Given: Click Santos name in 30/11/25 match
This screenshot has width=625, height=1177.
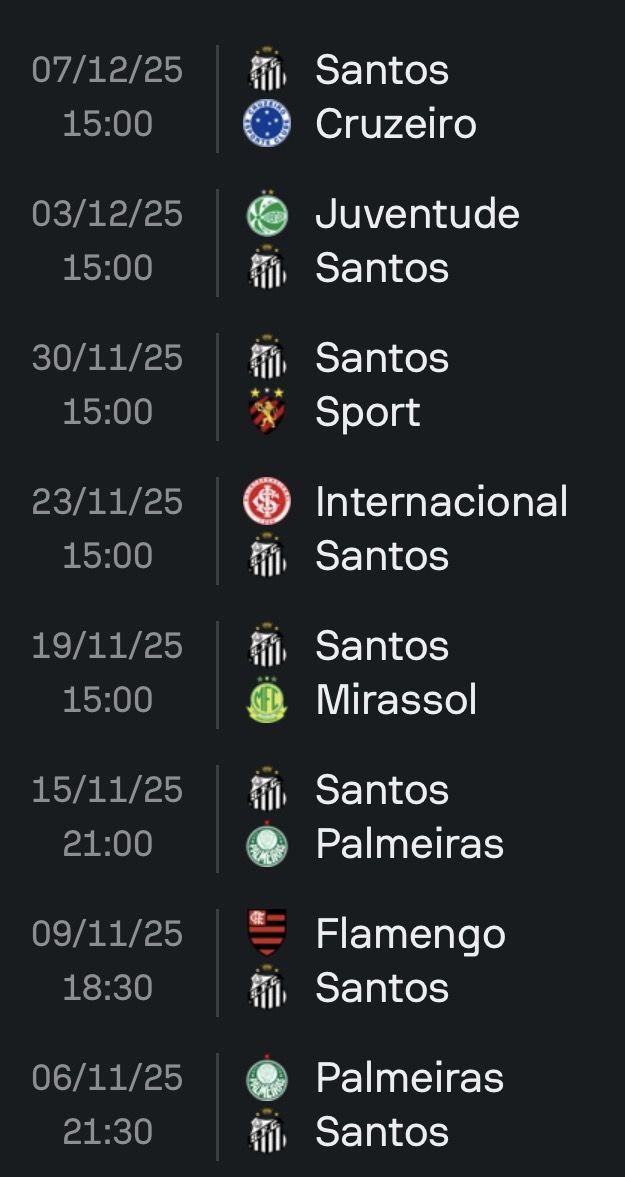Looking at the screenshot, I should pyautogui.click(x=381, y=358).
